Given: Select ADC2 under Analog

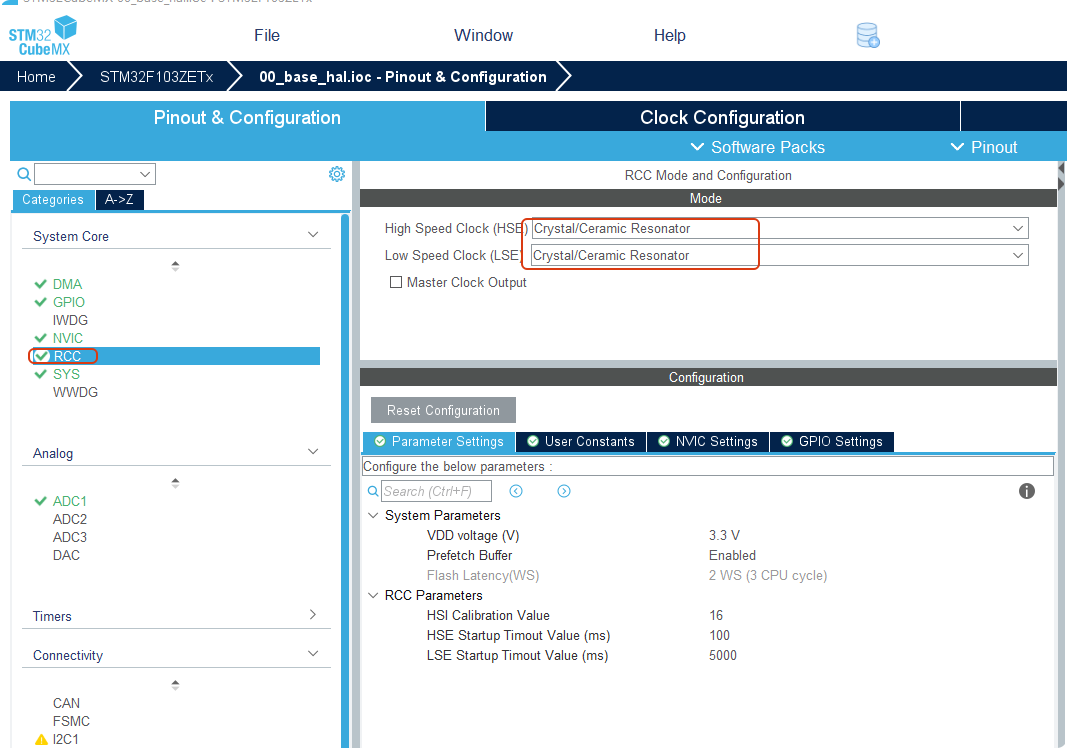Looking at the screenshot, I should point(69,519).
